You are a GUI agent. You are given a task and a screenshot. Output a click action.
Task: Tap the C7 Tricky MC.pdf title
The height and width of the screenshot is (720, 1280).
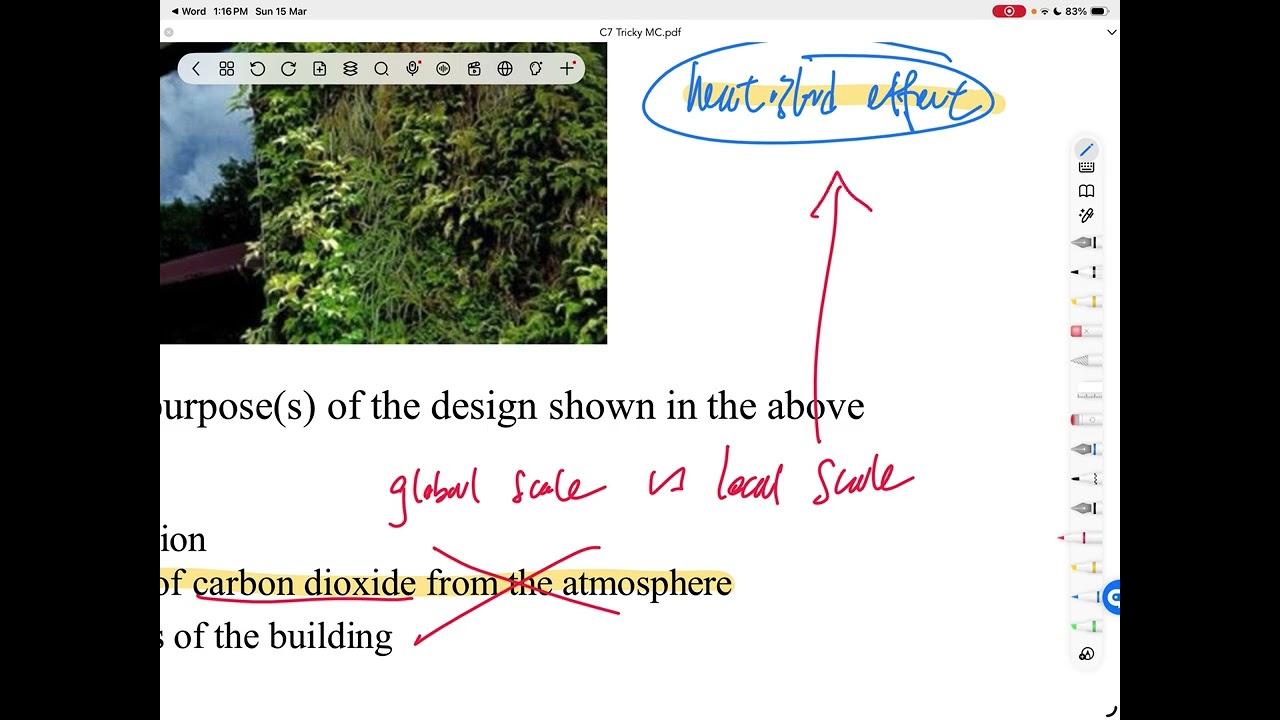click(x=640, y=32)
